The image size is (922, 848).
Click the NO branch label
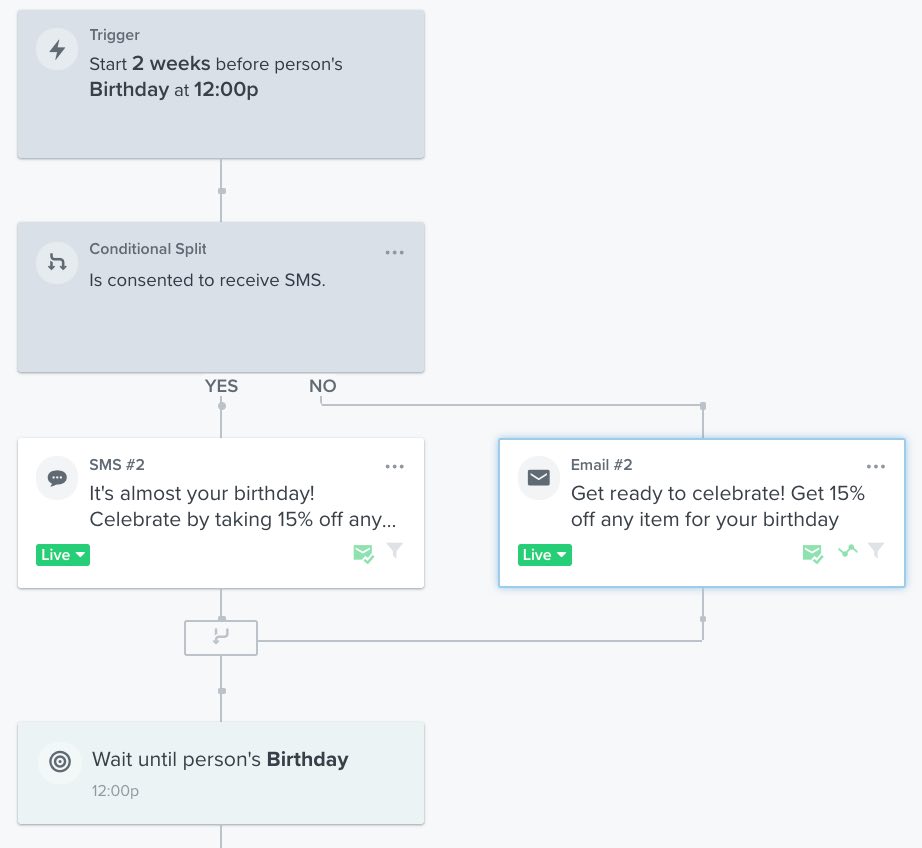pos(322,386)
